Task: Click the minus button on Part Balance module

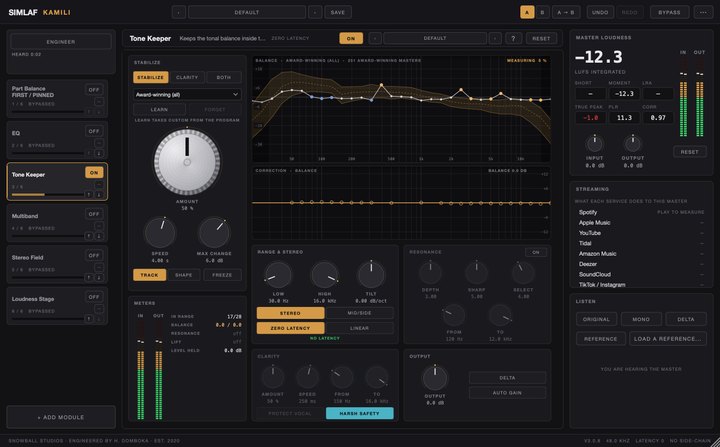Action: (x=99, y=102)
